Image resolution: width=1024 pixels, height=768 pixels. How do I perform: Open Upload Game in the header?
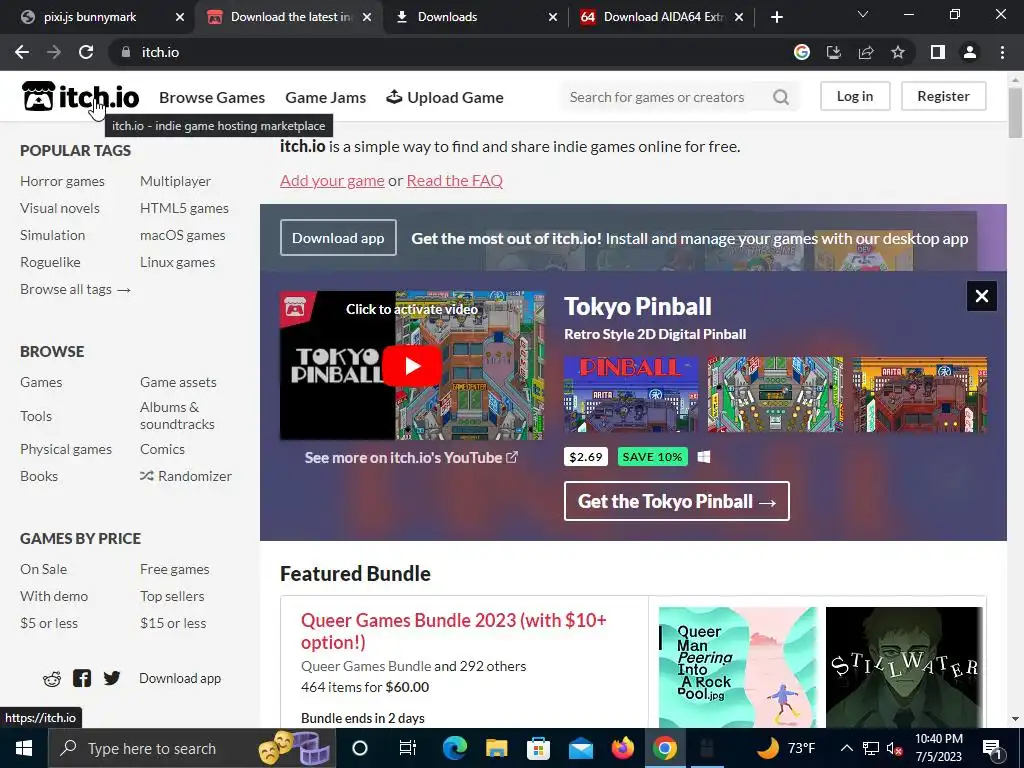pyautogui.click(x=445, y=97)
